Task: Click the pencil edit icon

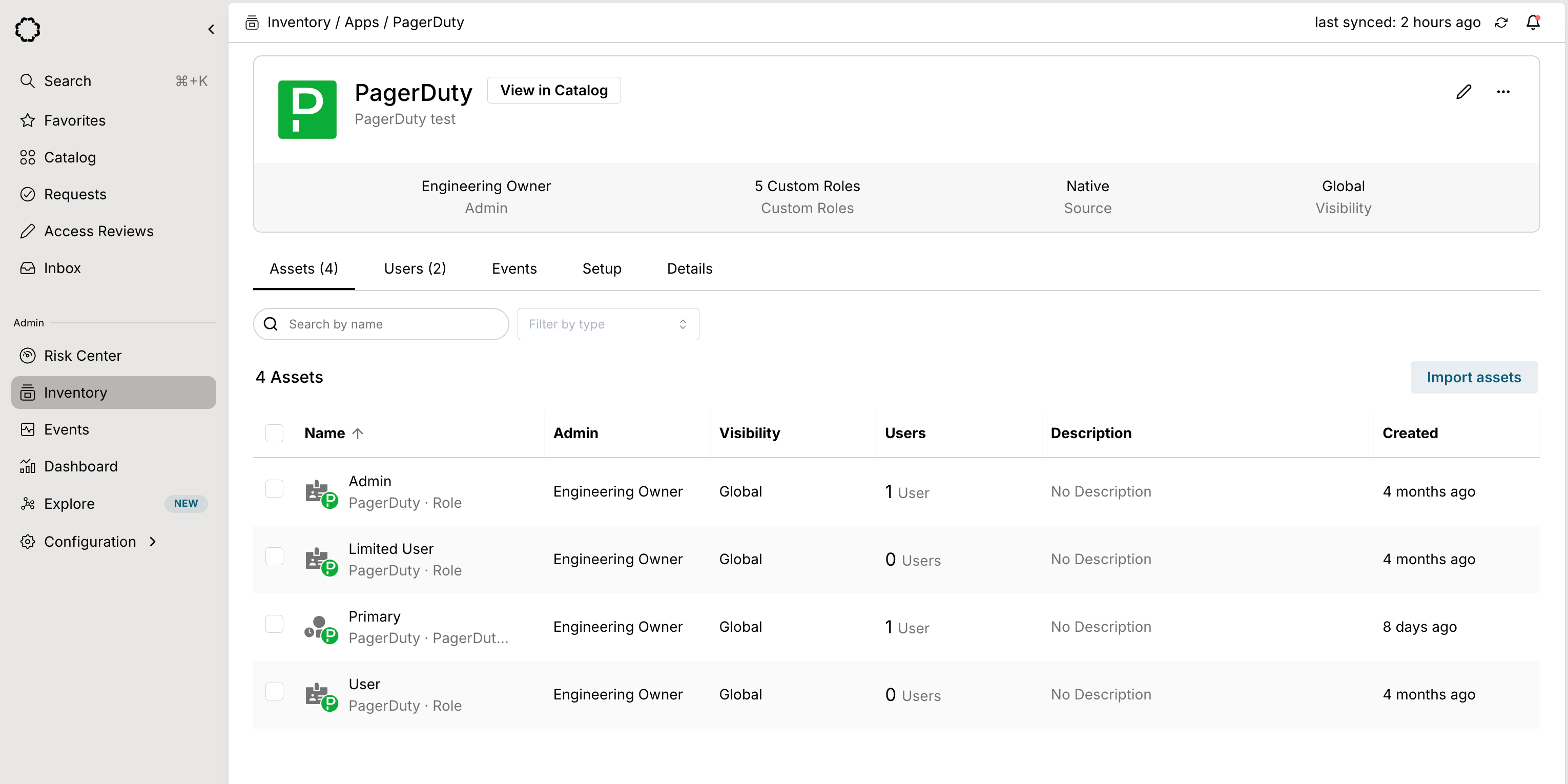Action: [1463, 92]
